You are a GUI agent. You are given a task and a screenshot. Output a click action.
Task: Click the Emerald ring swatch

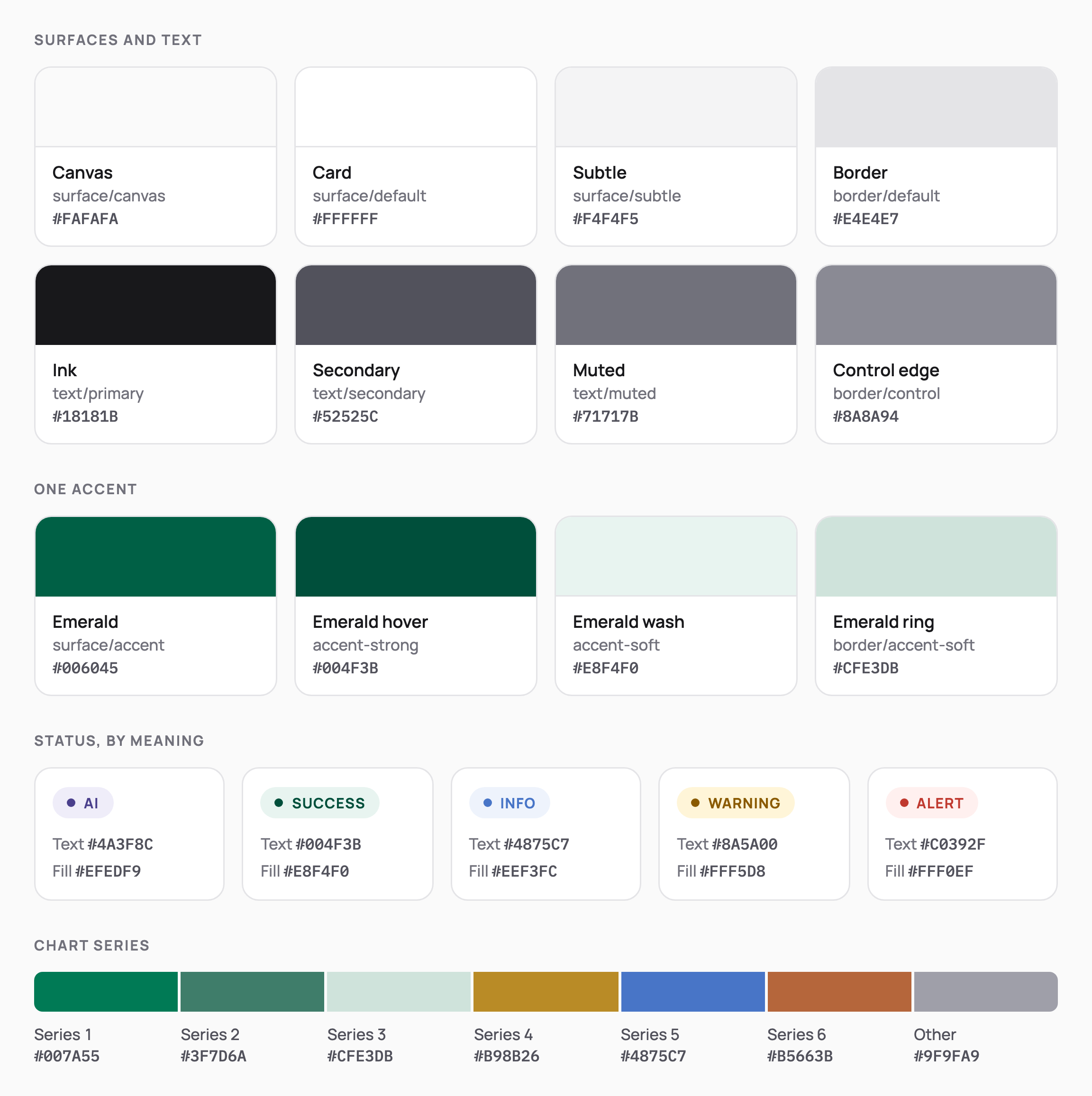936,556
